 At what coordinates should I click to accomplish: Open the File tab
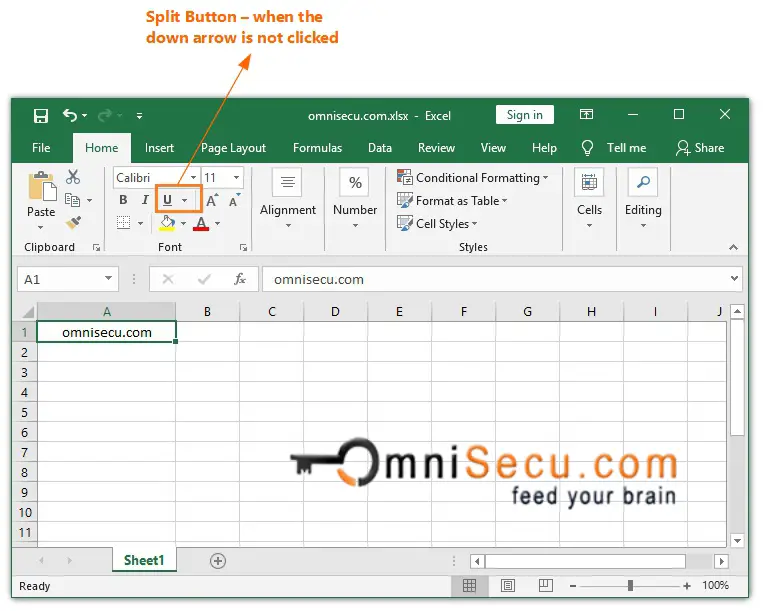point(41,148)
